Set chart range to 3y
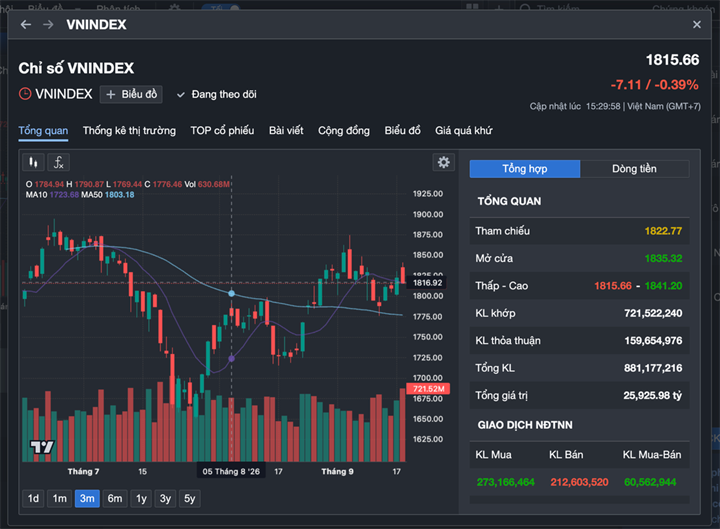This screenshot has width=720, height=529. 165,499
